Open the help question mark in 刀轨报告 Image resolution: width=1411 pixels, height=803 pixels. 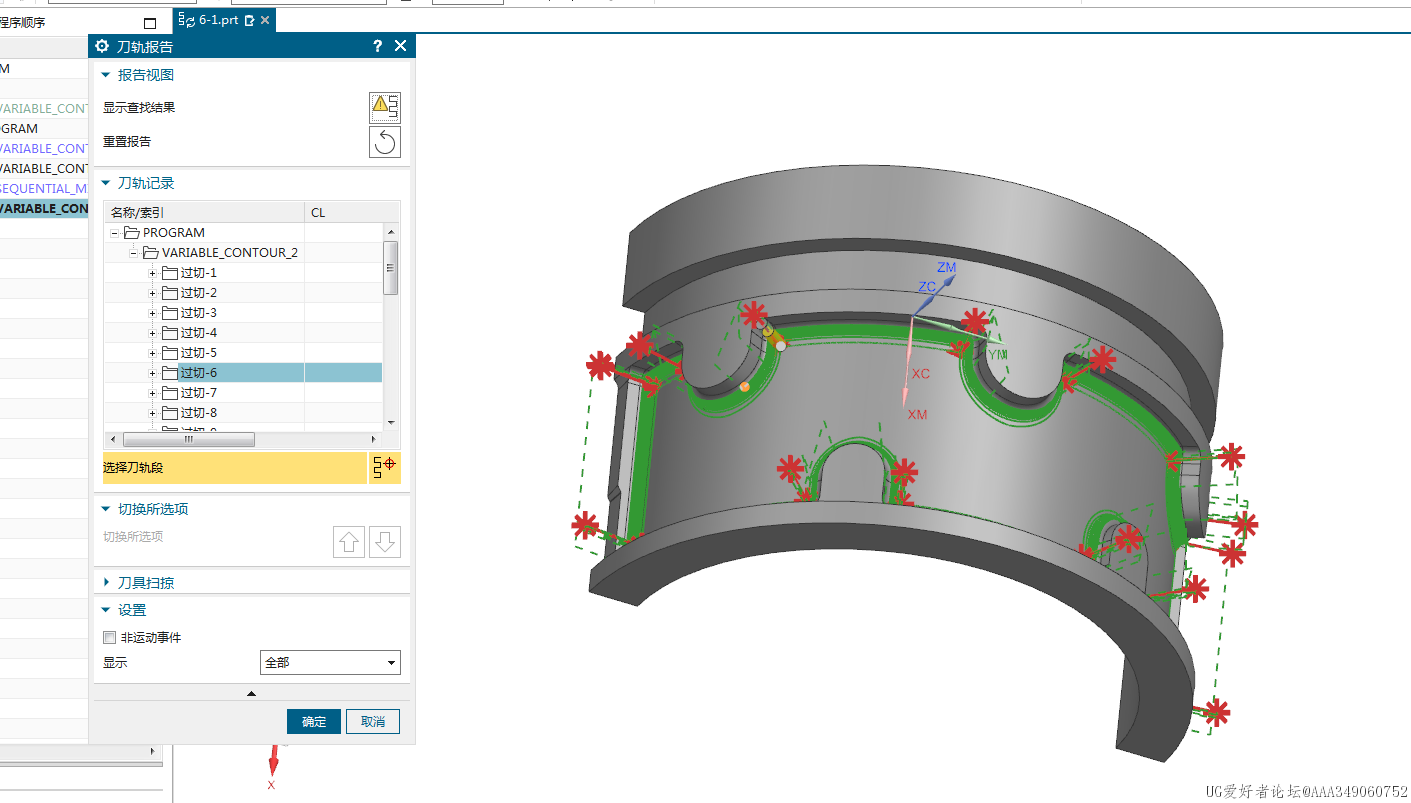[378, 46]
